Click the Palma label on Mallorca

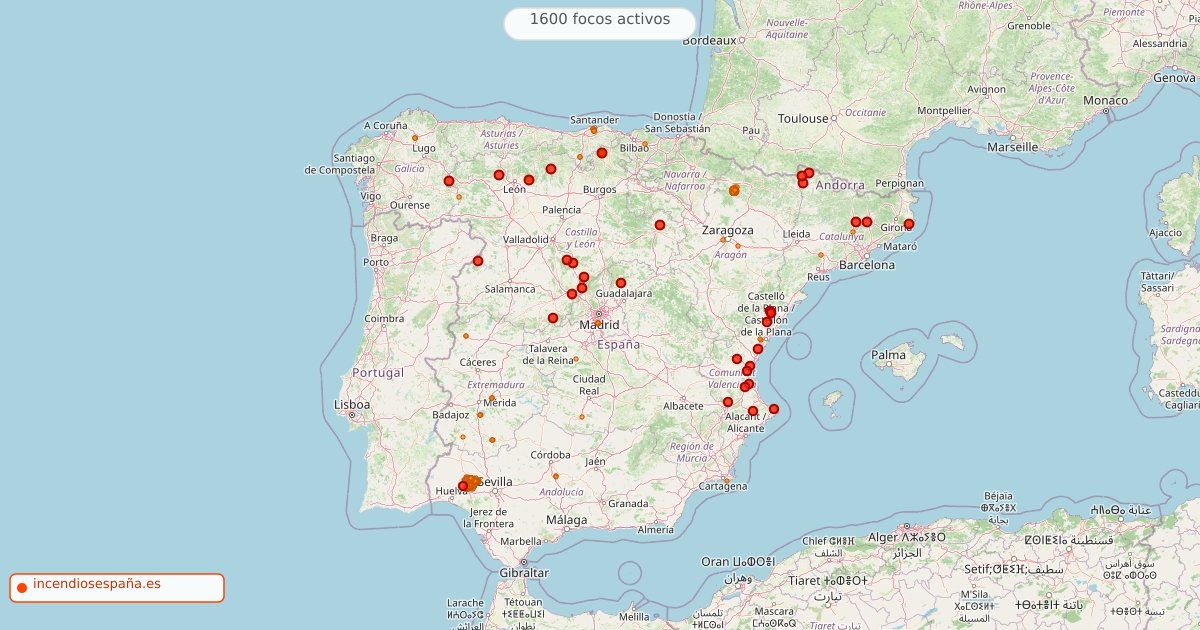pyautogui.click(x=888, y=355)
